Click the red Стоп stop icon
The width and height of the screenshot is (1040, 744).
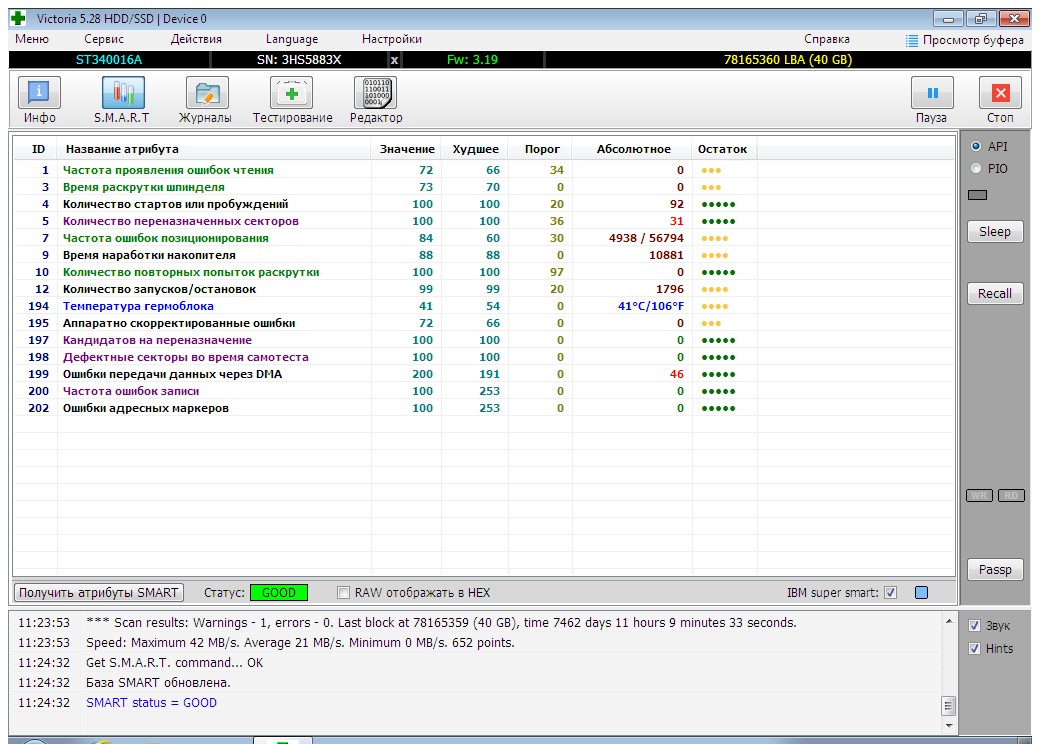pyautogui.click(x=1000, y=93)
